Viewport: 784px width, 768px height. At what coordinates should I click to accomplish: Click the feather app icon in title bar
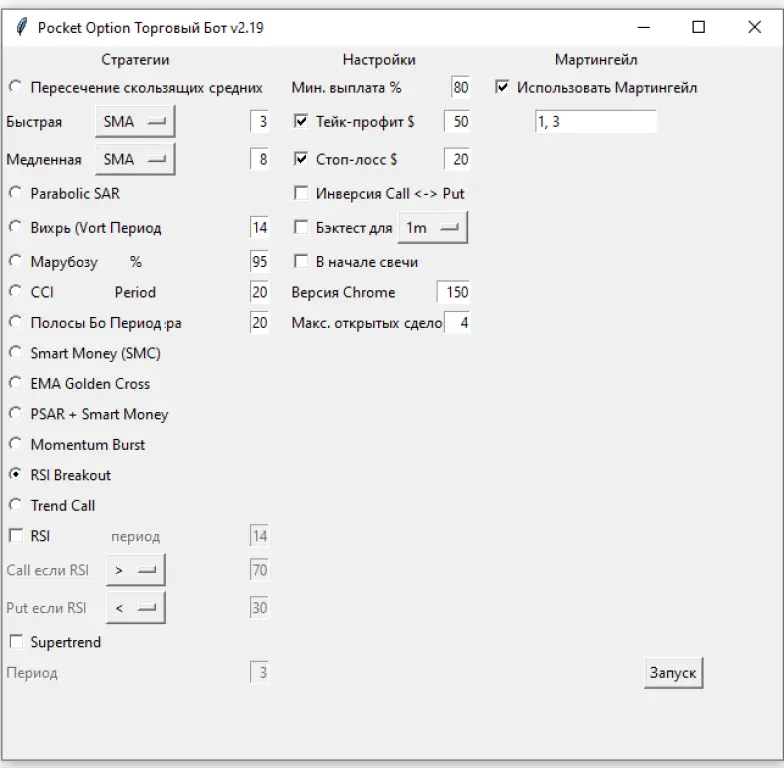pyautogui.click(x=21, y=27)
